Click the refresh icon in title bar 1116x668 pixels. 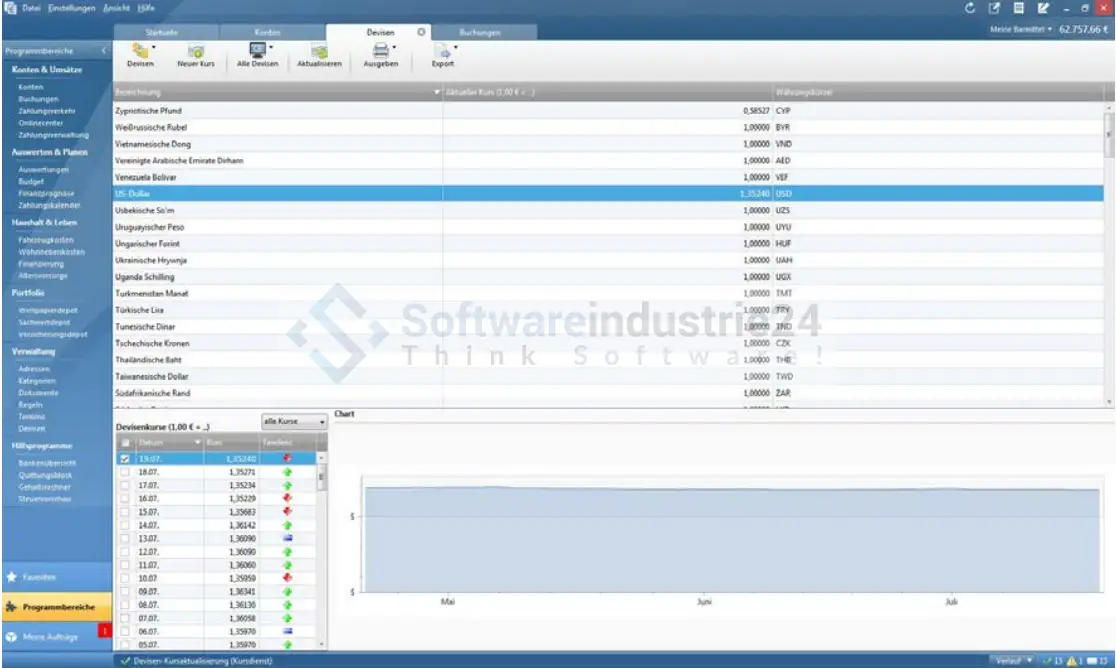(969, 9)
